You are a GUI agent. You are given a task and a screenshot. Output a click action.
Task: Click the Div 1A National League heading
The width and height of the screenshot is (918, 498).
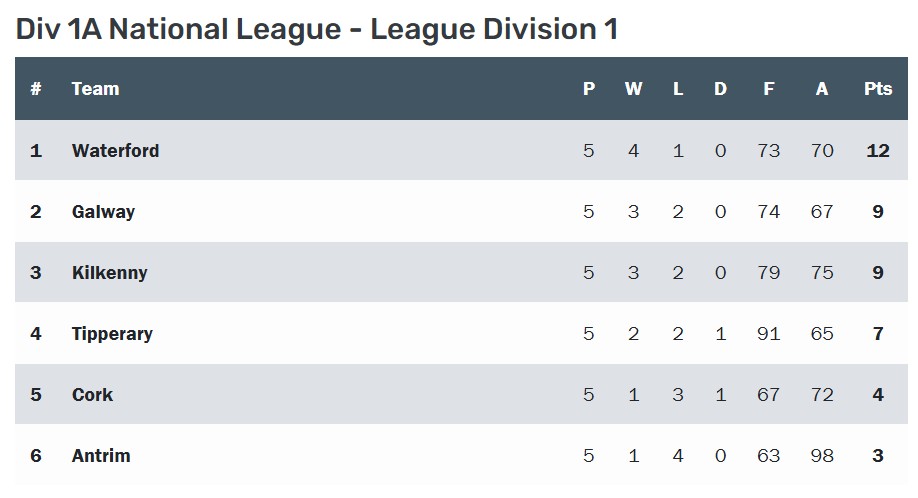pyautogui.click(x=316, y=29)
